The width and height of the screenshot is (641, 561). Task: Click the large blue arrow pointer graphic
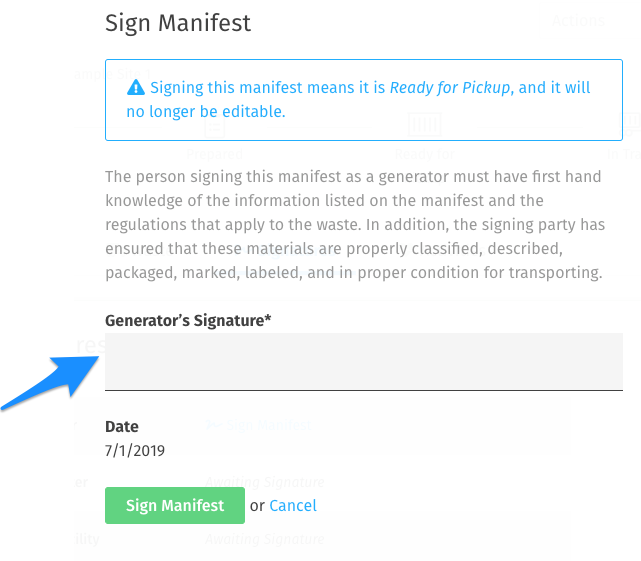(x=50, y=383)
